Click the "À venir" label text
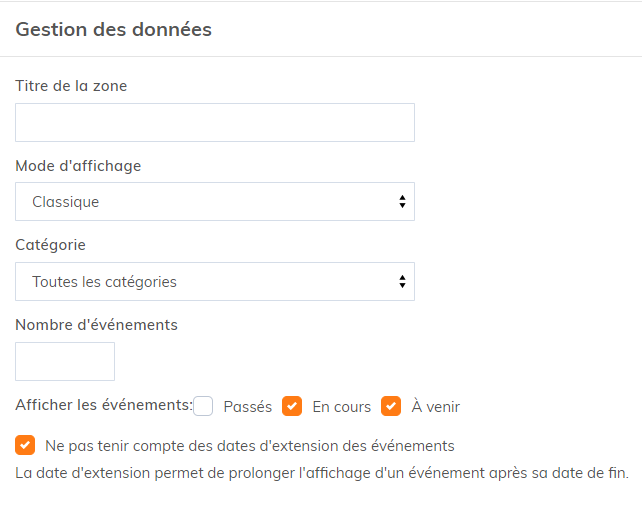Image resolution: width=642 pixels, height=507 pixels. tap(435, 407)
